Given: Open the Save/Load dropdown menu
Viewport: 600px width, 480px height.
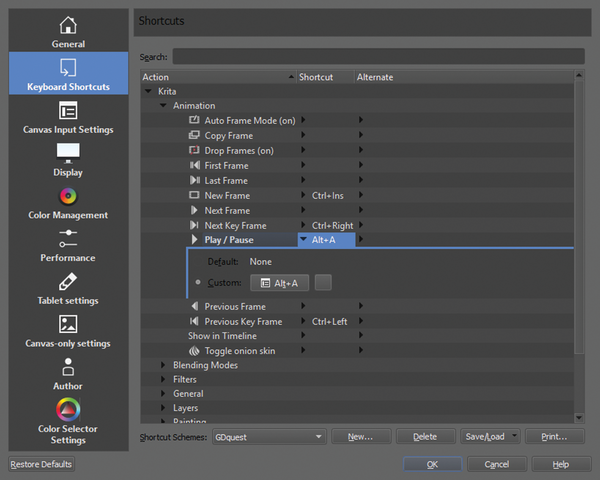Looking at the screenshot, I should (x=490, y=436).
